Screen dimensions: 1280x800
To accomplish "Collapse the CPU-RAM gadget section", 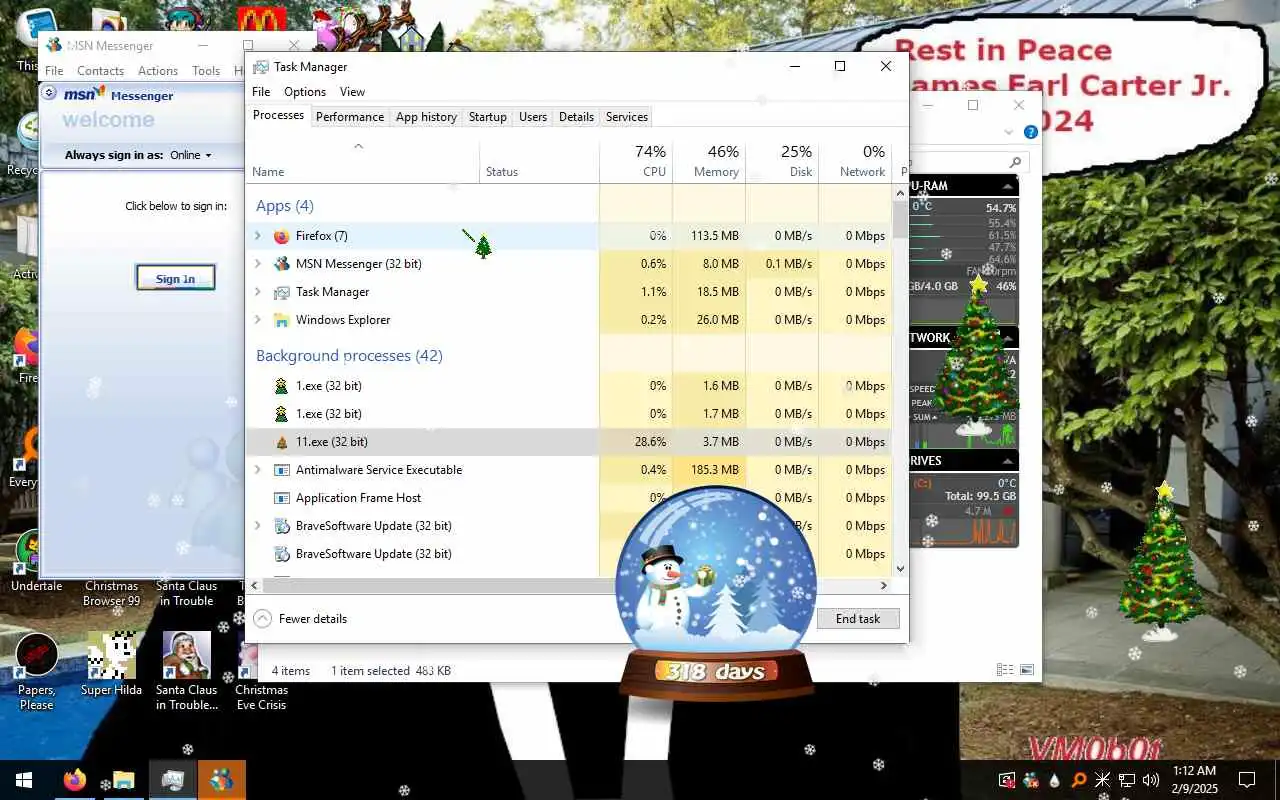I will click(1007, 187).
